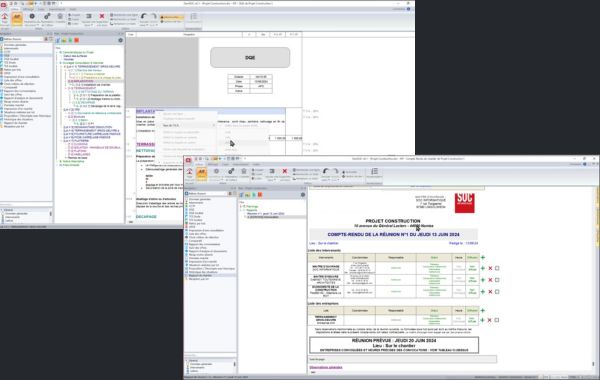Collapse the Rapports node in front window tree
Image resolution: width=600 pixels, height=380 pixels.
pyautogui.click(x=241, y=210)
